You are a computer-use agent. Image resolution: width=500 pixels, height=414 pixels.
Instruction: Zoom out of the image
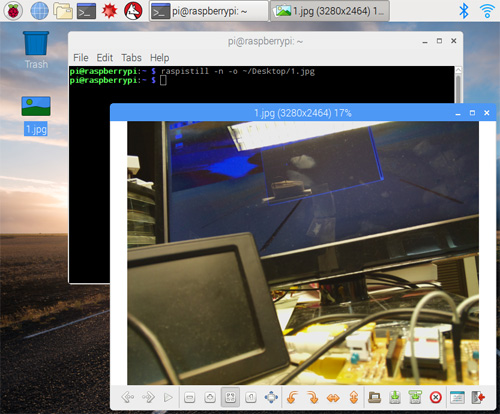(189, 397)
